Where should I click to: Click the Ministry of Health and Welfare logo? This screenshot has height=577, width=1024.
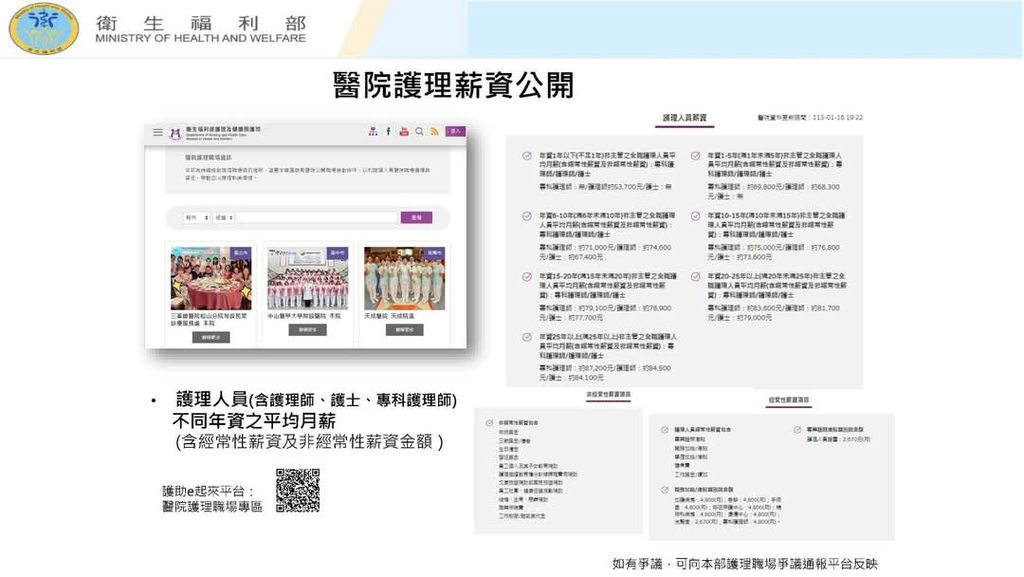44,28
